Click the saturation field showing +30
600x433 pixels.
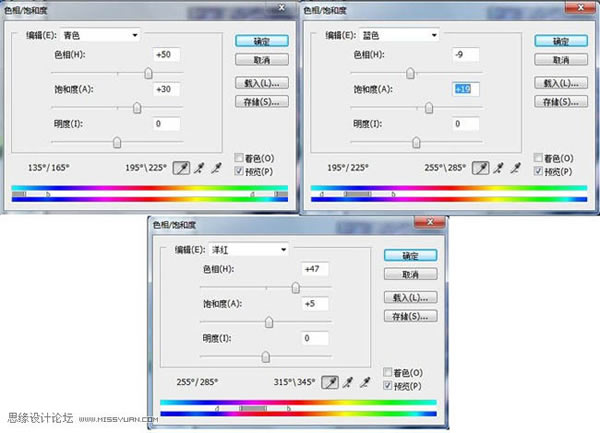[166, 89]
